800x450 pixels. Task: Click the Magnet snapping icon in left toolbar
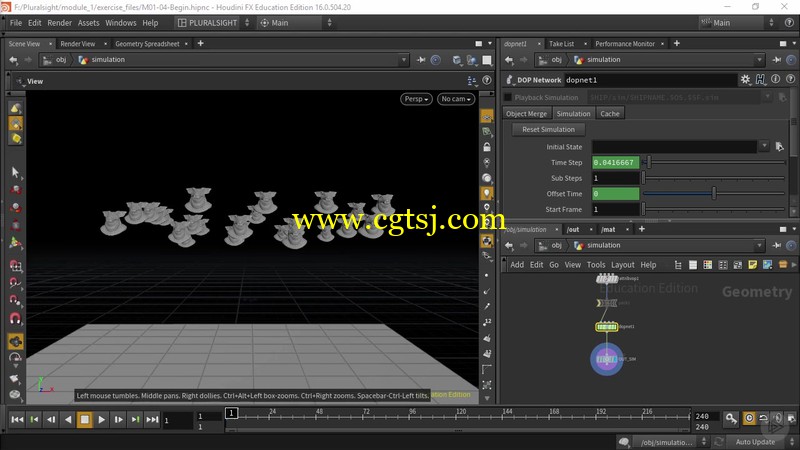coord(15,319)
